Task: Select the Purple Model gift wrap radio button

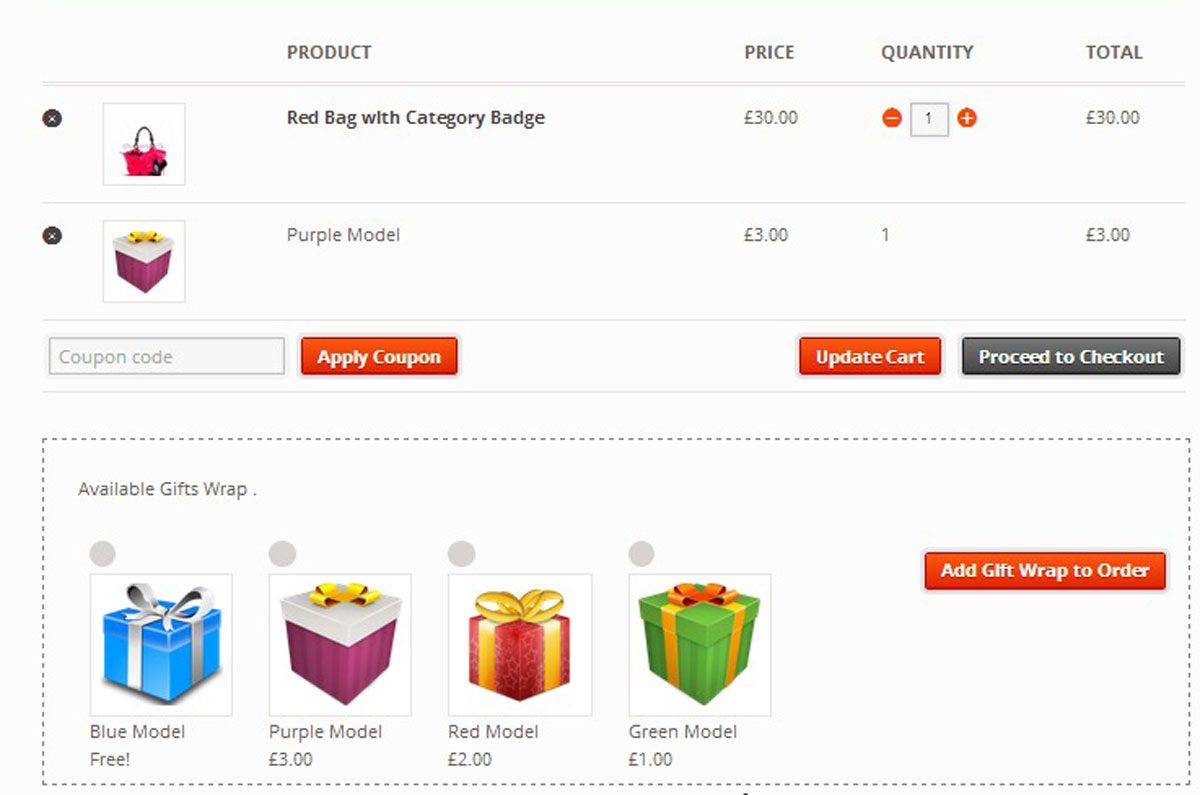Action: coord(282,553)
